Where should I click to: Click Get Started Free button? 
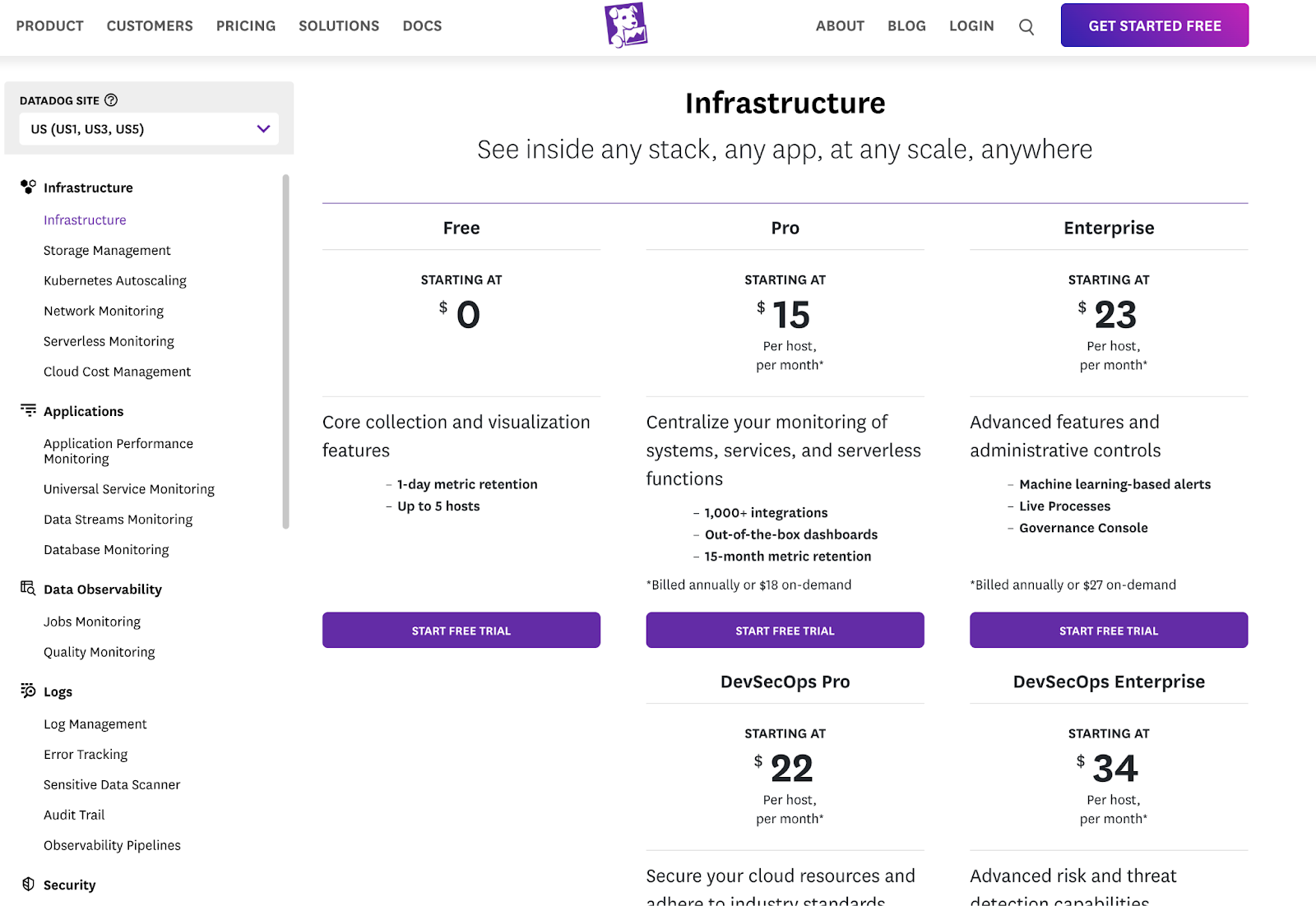pyautogui.click(x=1155, y=25)
